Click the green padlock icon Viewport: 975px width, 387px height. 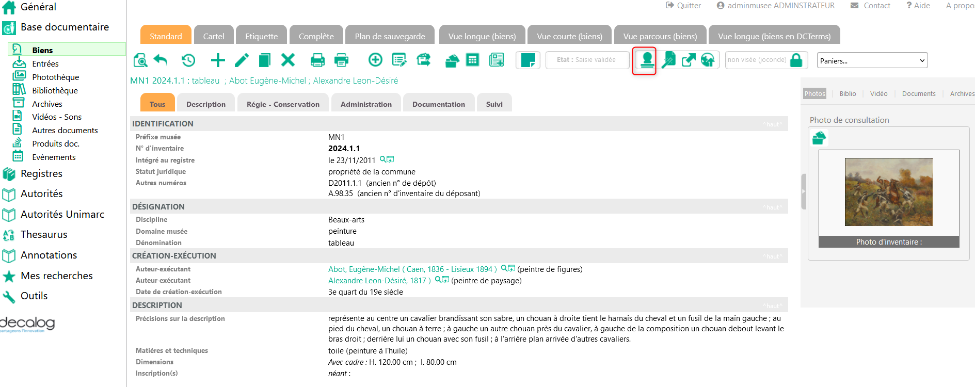[x=795, y=60]
